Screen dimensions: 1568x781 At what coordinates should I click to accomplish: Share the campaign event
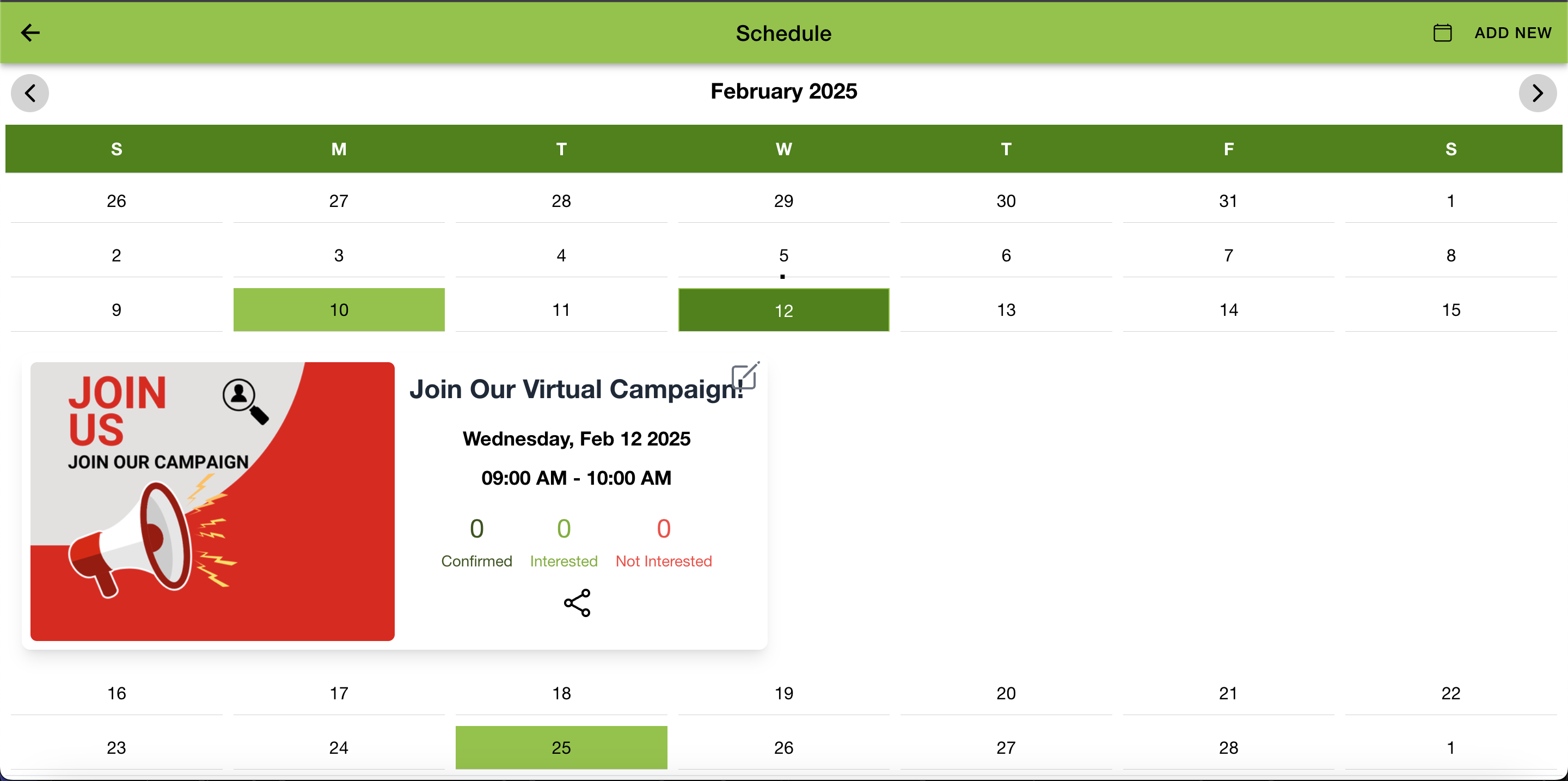pyautogui.click(x=576, y=603)
